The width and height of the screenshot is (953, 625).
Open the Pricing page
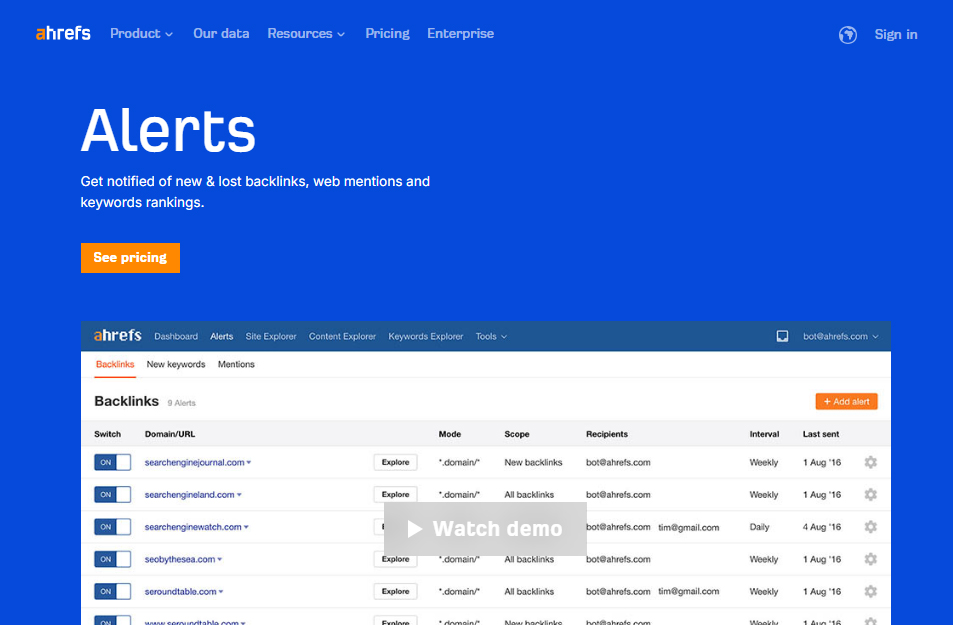pyautogui.click(x=387, y=34)
